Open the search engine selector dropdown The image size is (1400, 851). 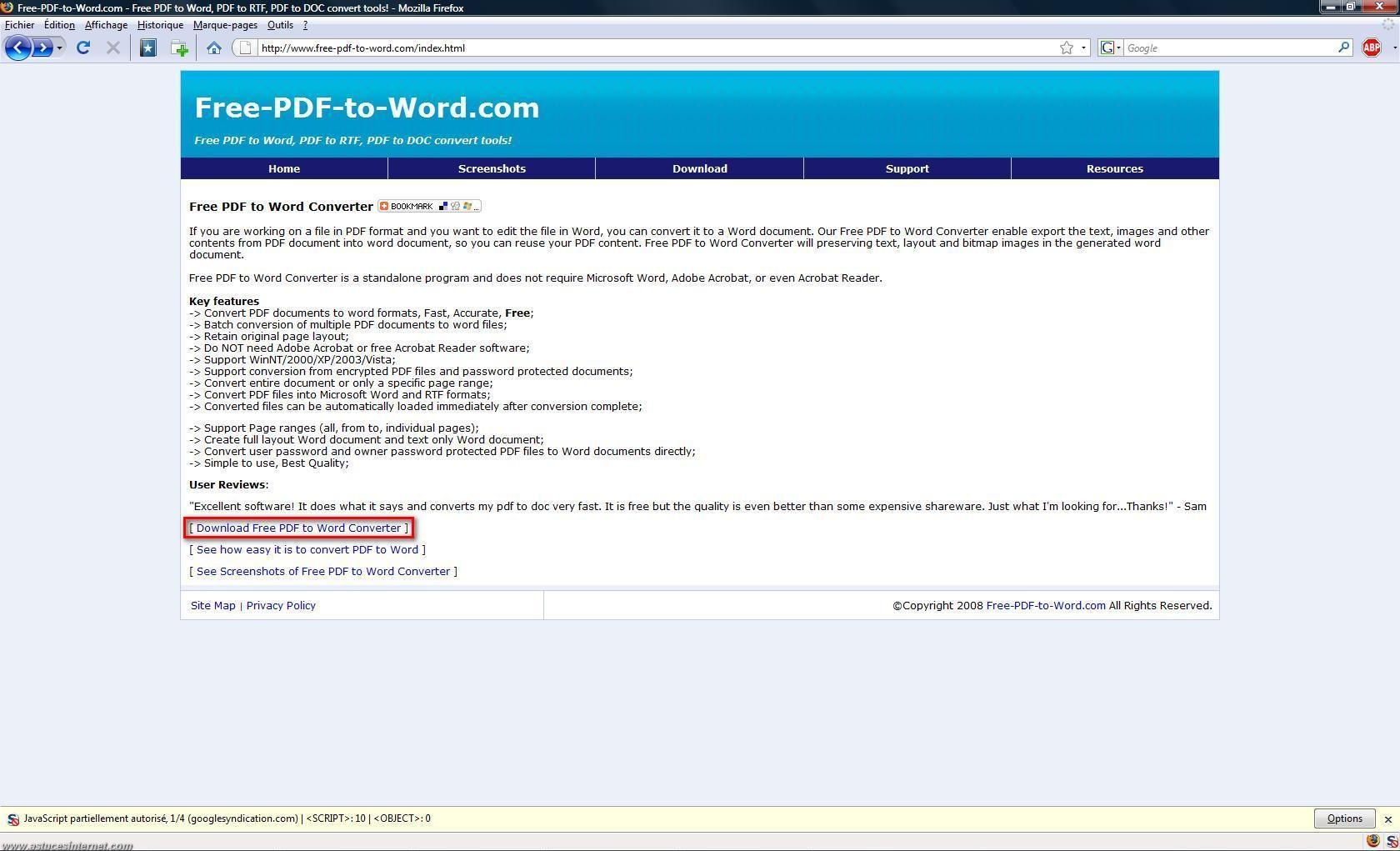point(1119,48)
